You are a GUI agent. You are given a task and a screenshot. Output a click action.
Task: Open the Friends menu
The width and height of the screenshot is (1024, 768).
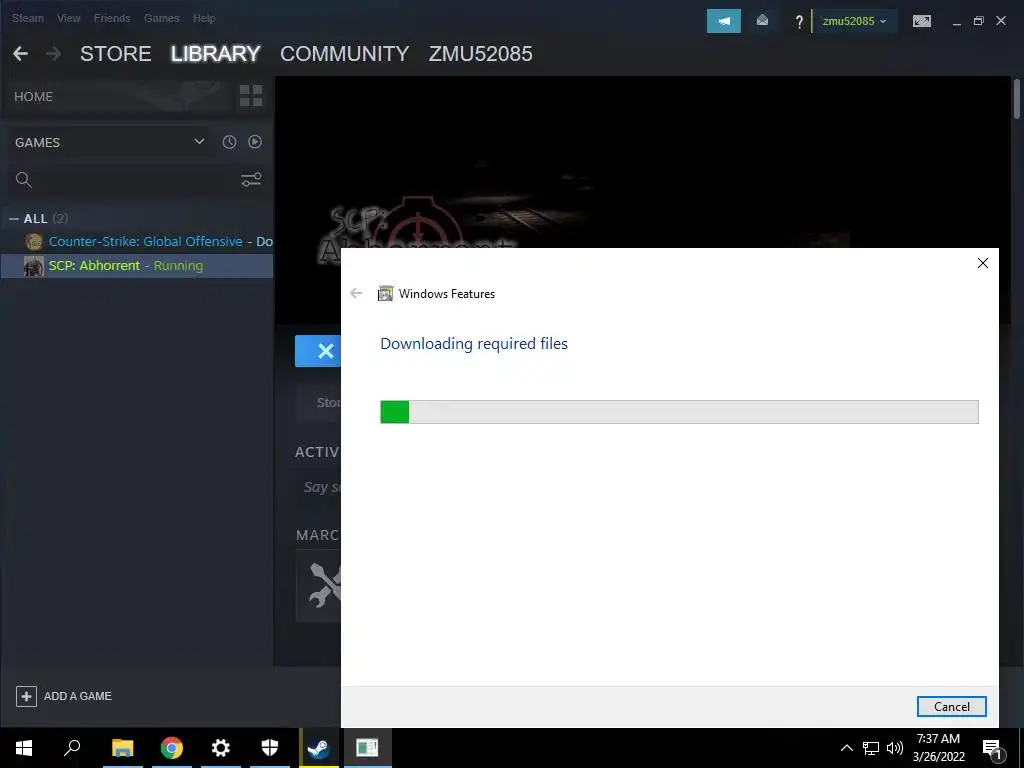pyautogui.click(x=112, y=18)
